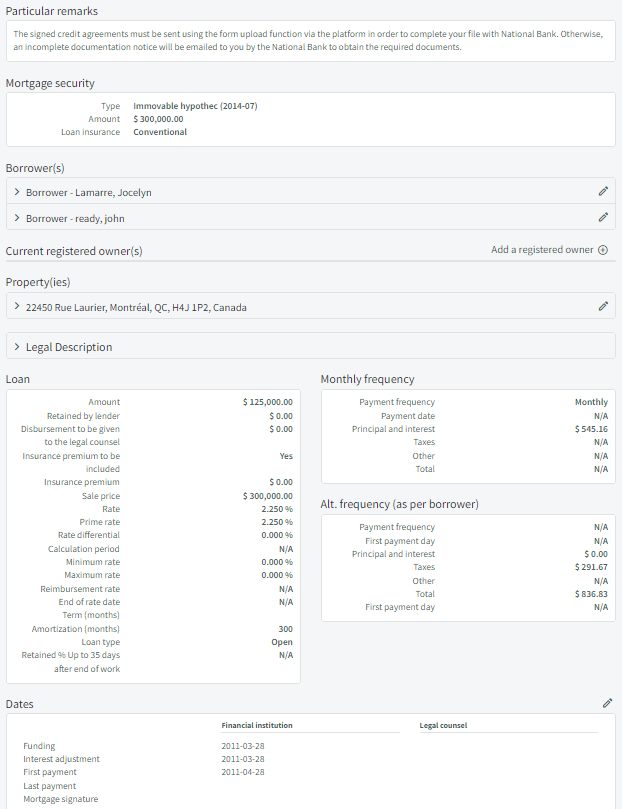This screenshot has width=622, height=809.
Task: Click Add a registered owner link
Action: click(x=542, y=250)
